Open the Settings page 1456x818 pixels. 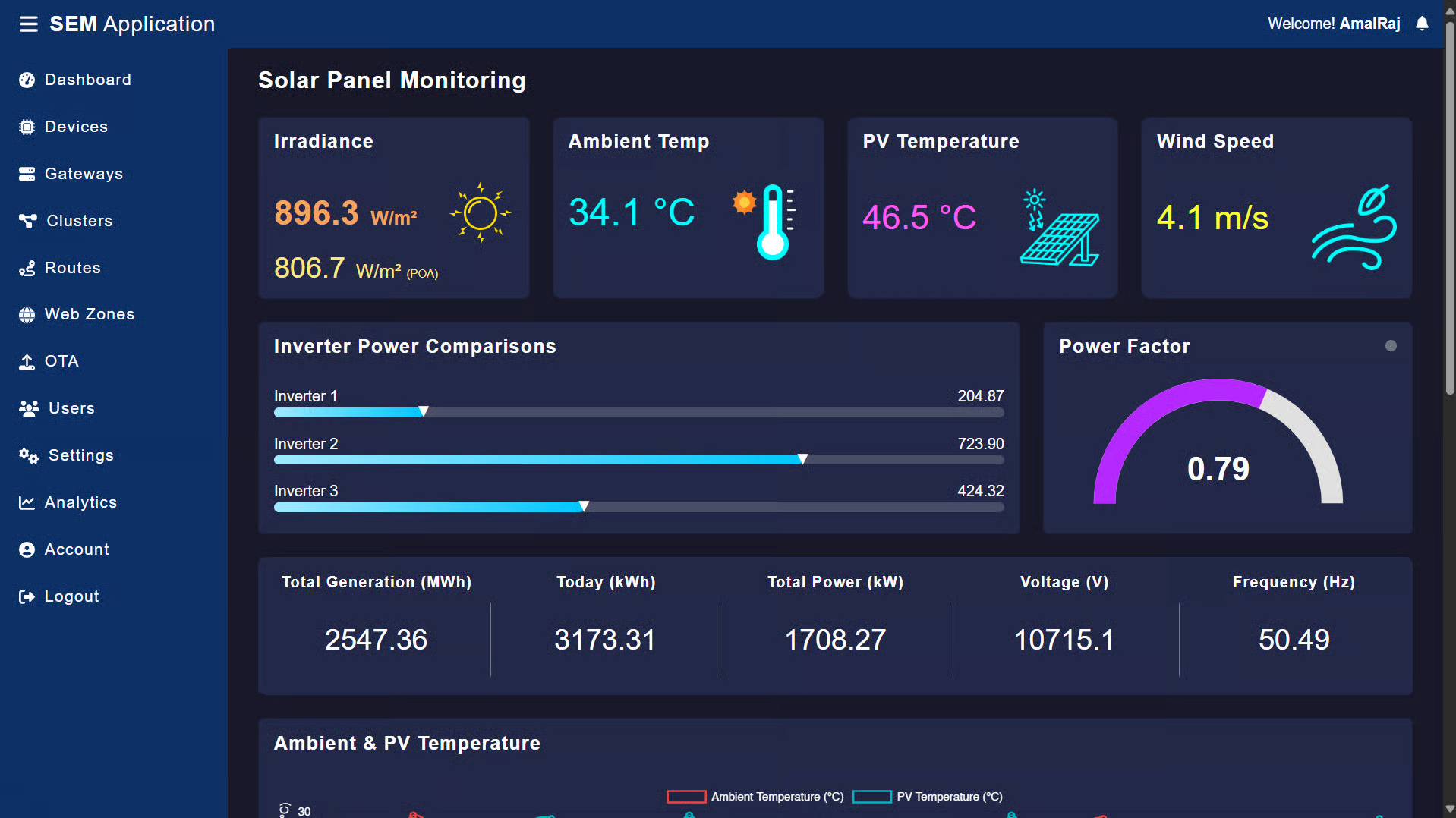point(80,455)
